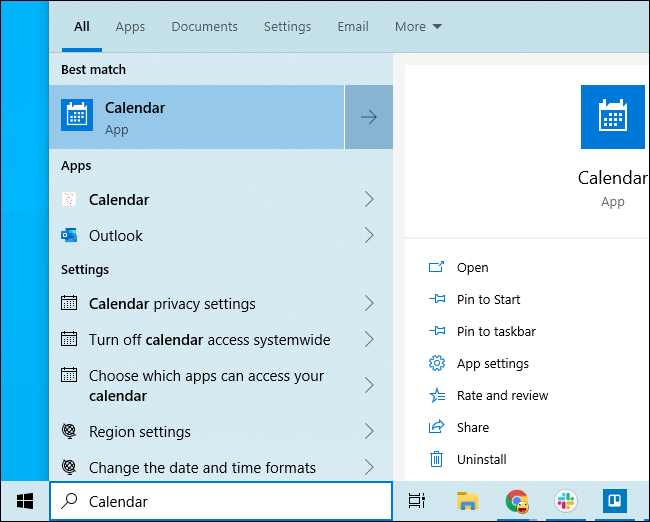Click the Region settings globe icon

(69, 431)
